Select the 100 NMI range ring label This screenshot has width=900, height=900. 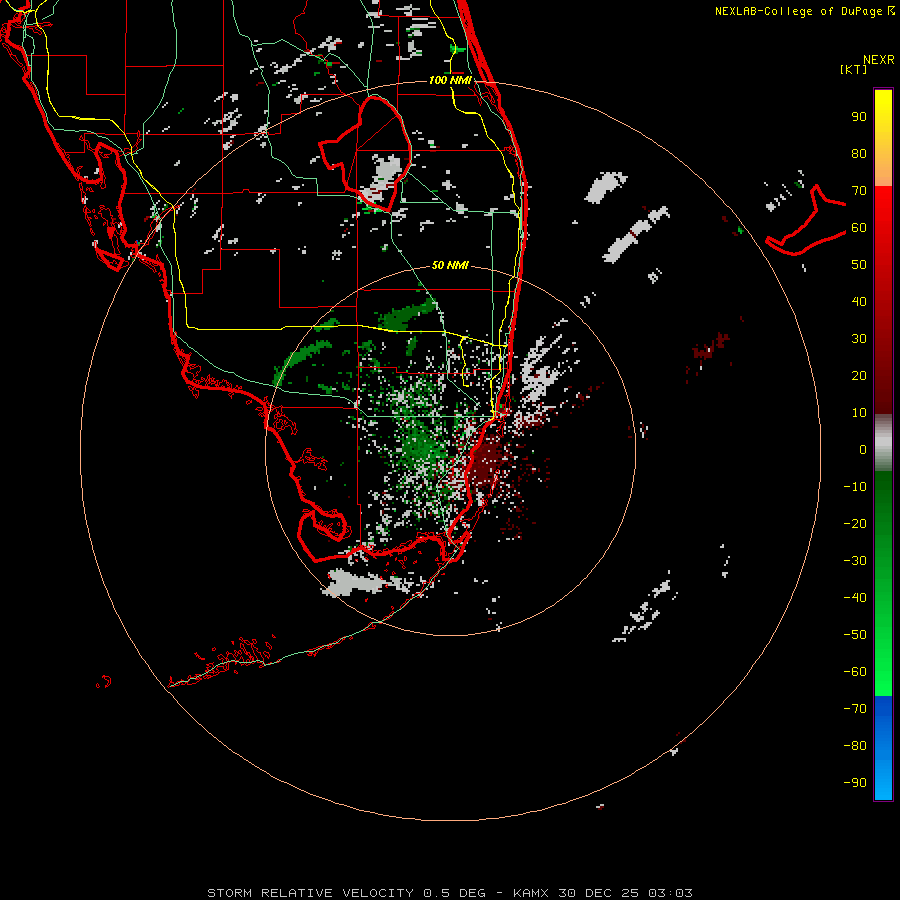tap(451, 80)
